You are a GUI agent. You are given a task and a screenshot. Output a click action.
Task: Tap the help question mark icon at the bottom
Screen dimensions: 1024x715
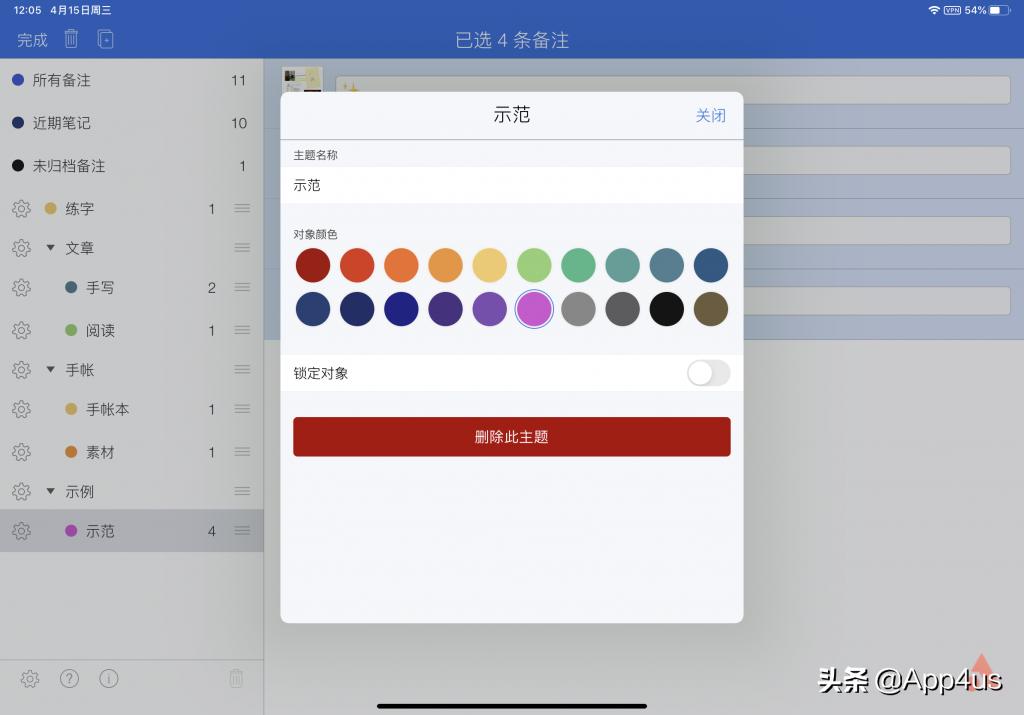(x=68, y=678)
